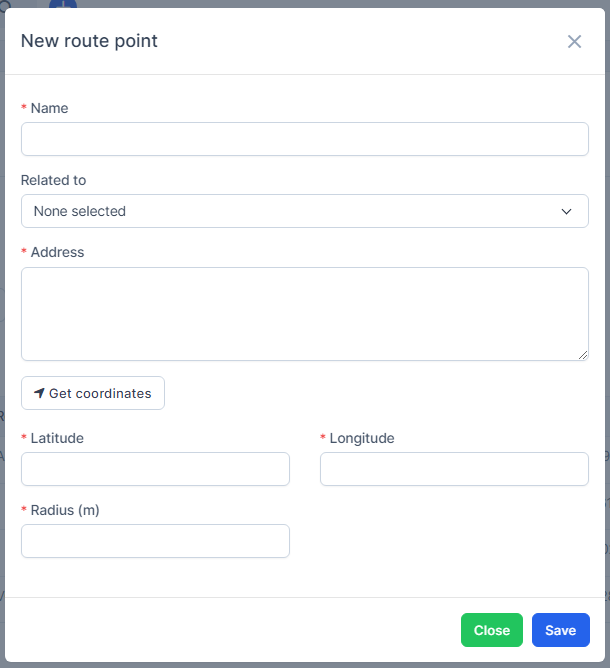
Task: Expand the Related to chevron arrow
Action: [x=566, y=211]
